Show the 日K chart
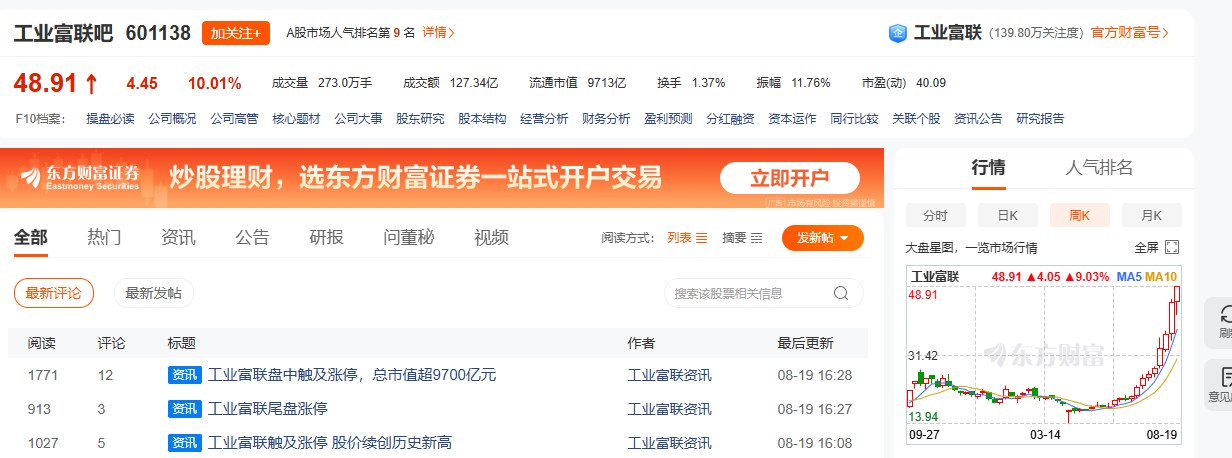This screenshot has height=458, width=1232. pyautogui.click(x=1007, y=215)
